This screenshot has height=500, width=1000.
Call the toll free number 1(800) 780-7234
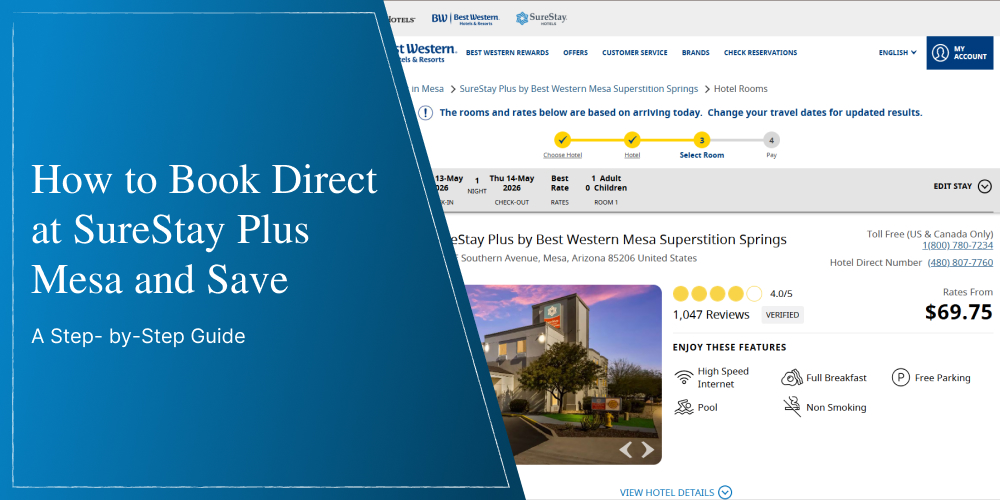957,246
